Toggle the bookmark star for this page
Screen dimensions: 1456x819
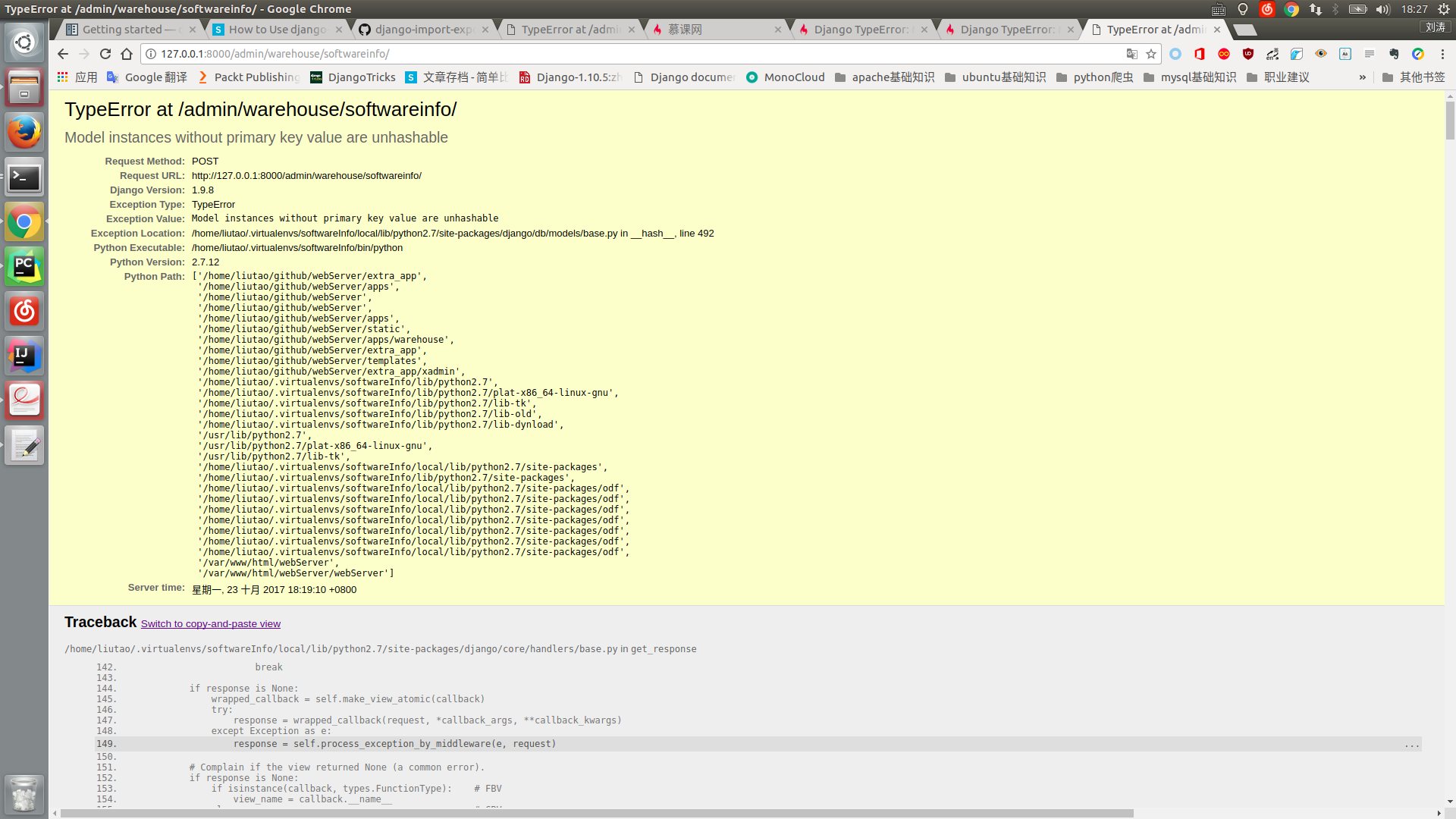(1152, 54)
